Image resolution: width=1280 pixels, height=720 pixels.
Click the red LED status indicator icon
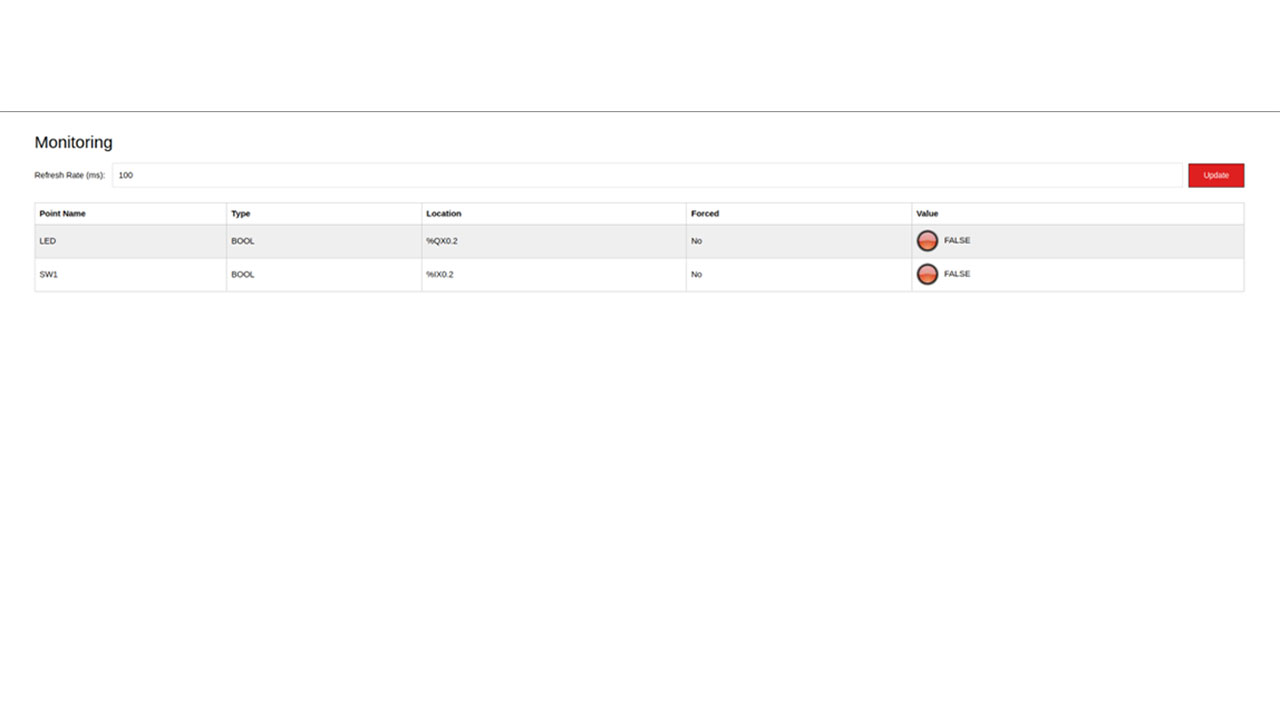coord(927,241)
